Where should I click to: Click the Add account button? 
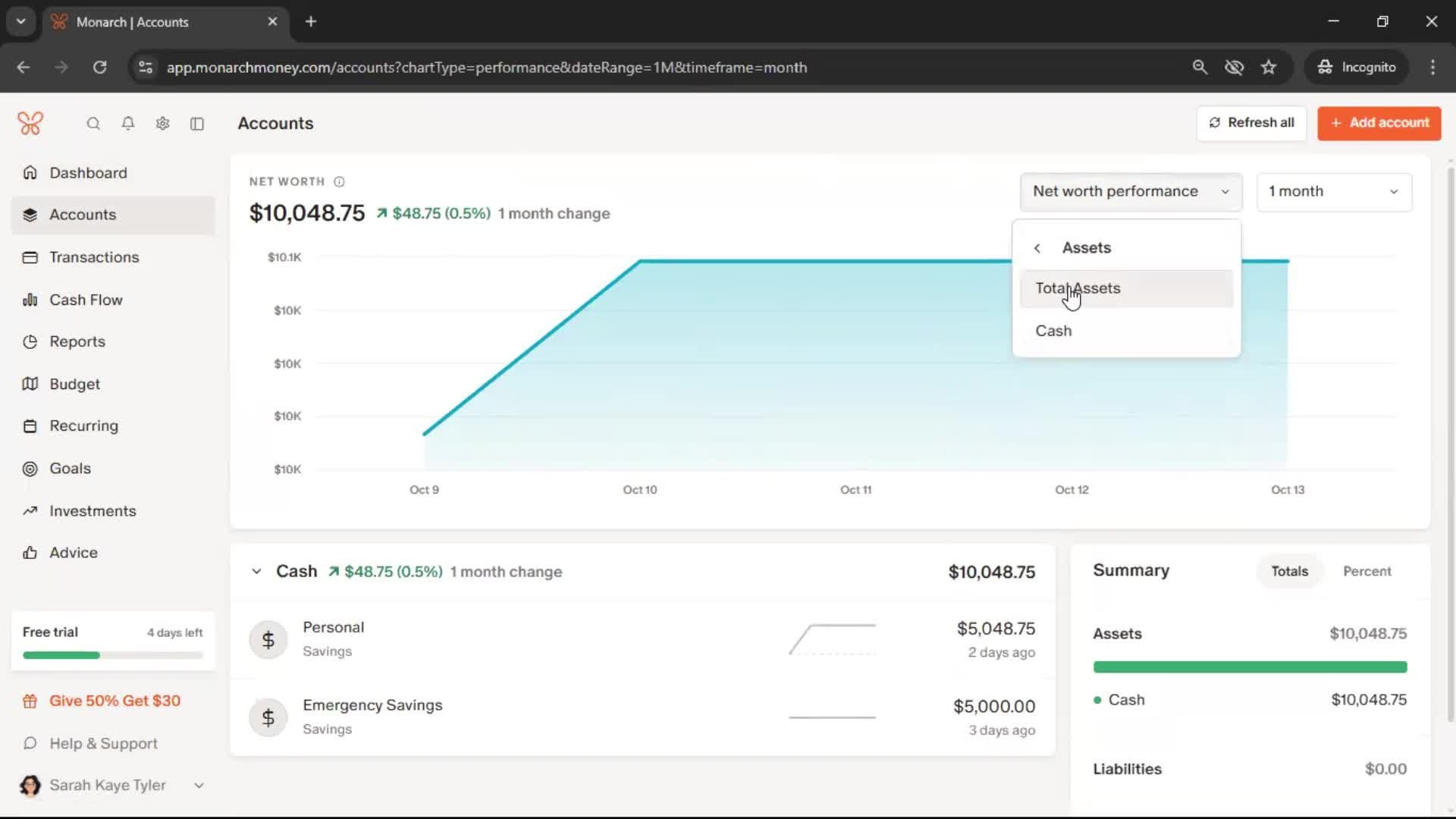[x=1379, y=123]
